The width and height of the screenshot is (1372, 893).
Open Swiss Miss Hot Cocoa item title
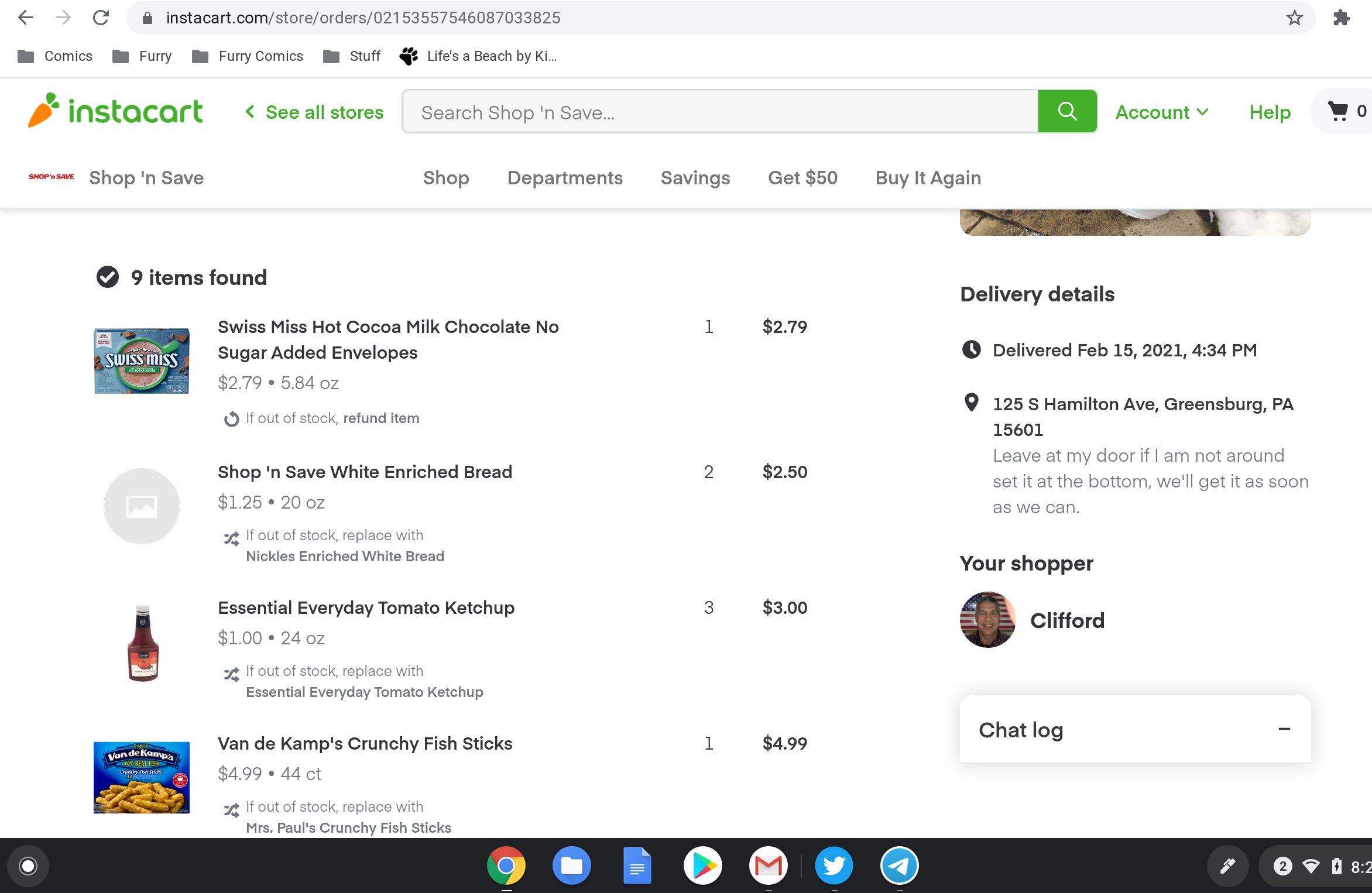pos(388,339)
